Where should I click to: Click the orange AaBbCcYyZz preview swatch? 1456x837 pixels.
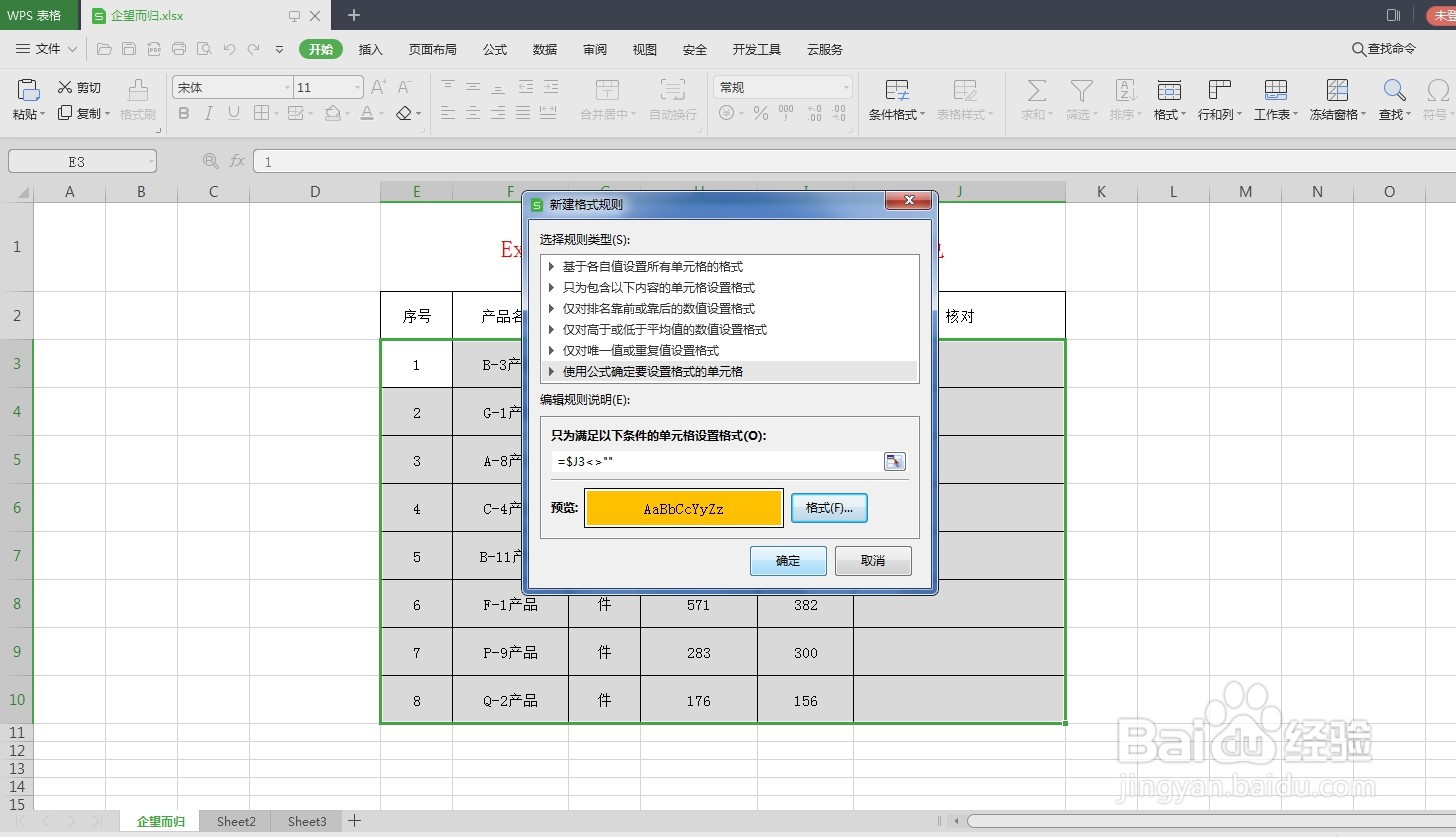[x=683, y=508]
